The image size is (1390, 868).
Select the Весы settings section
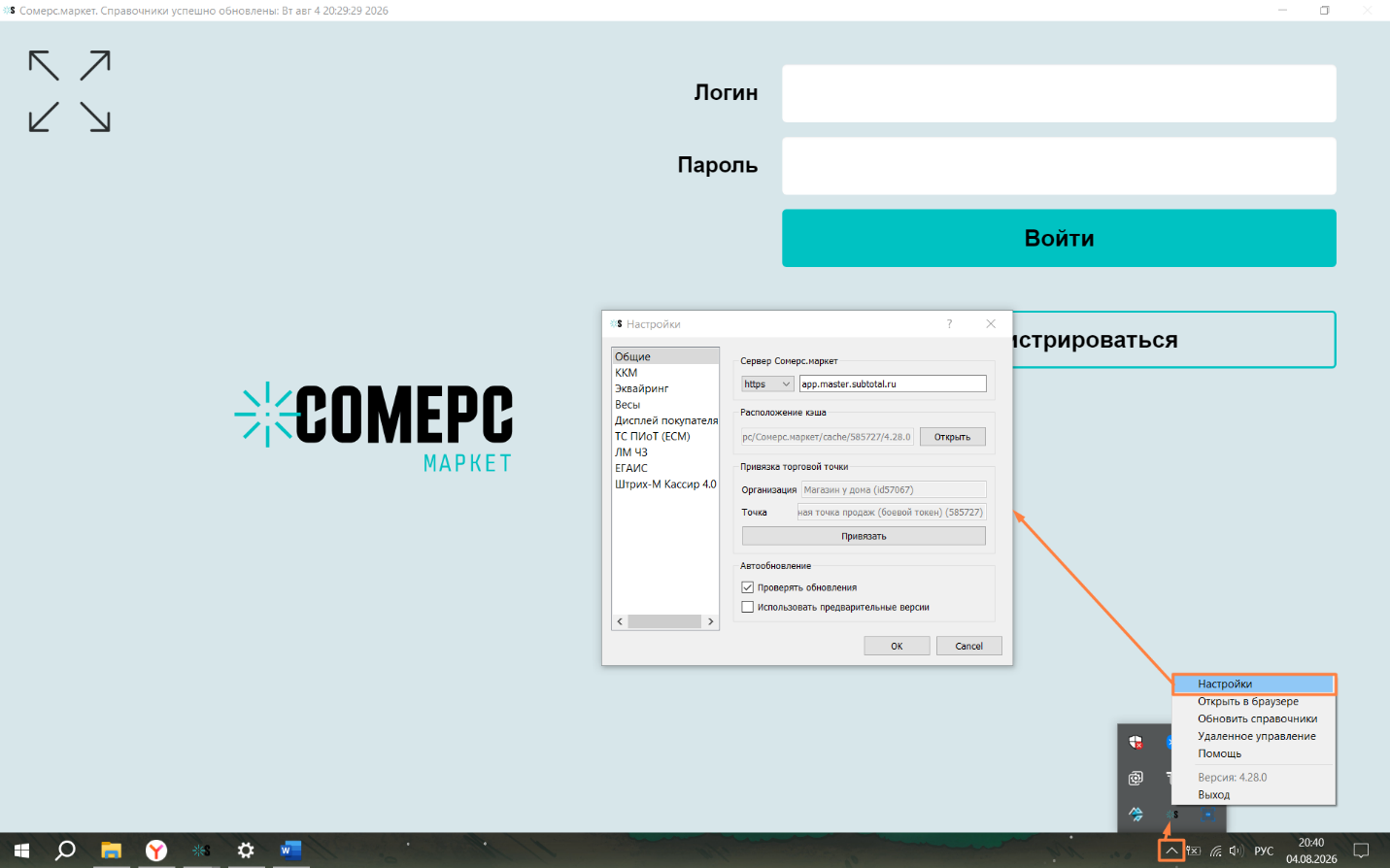tap(665, 405)
